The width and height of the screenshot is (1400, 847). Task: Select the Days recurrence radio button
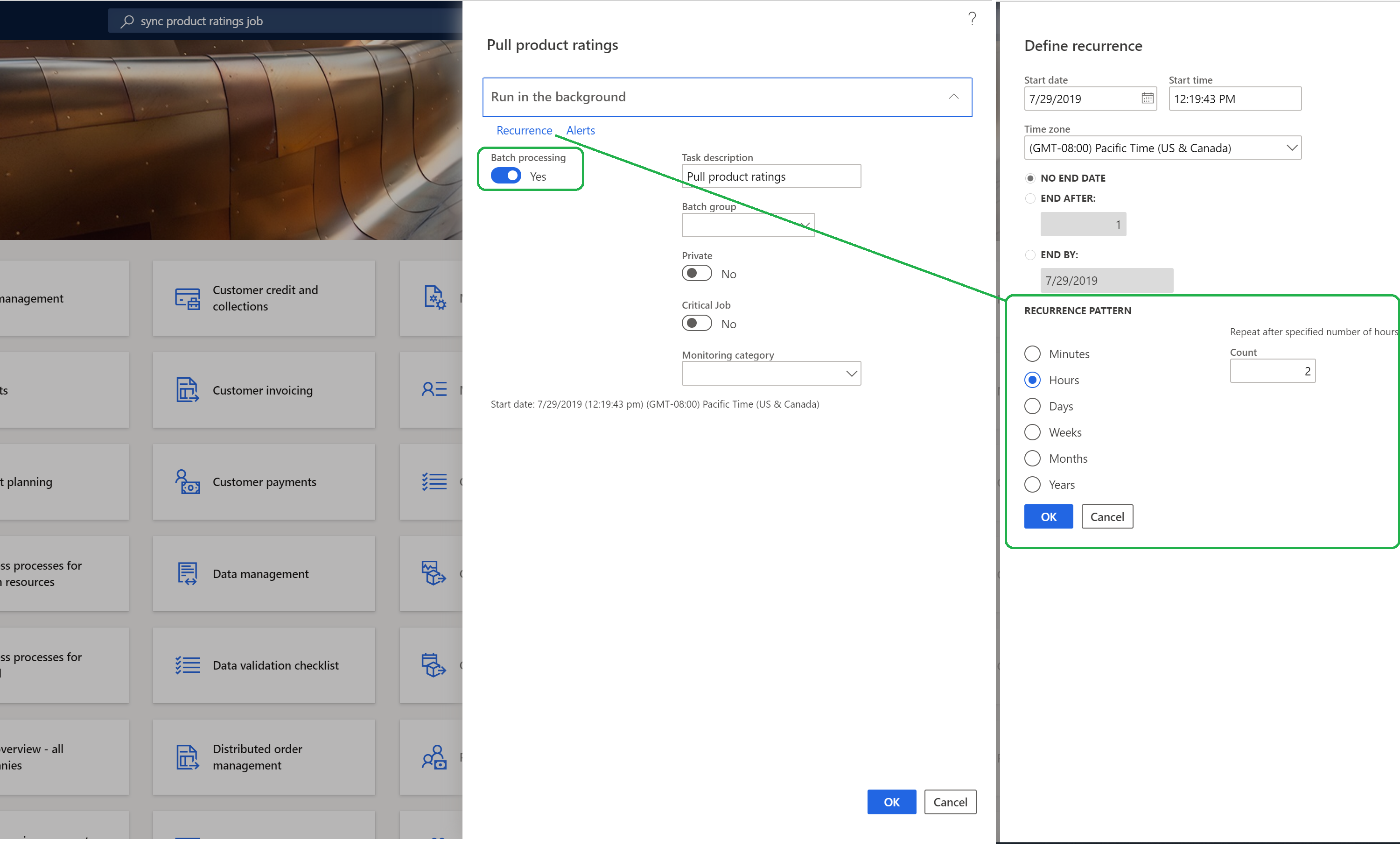coord(1032,405)
